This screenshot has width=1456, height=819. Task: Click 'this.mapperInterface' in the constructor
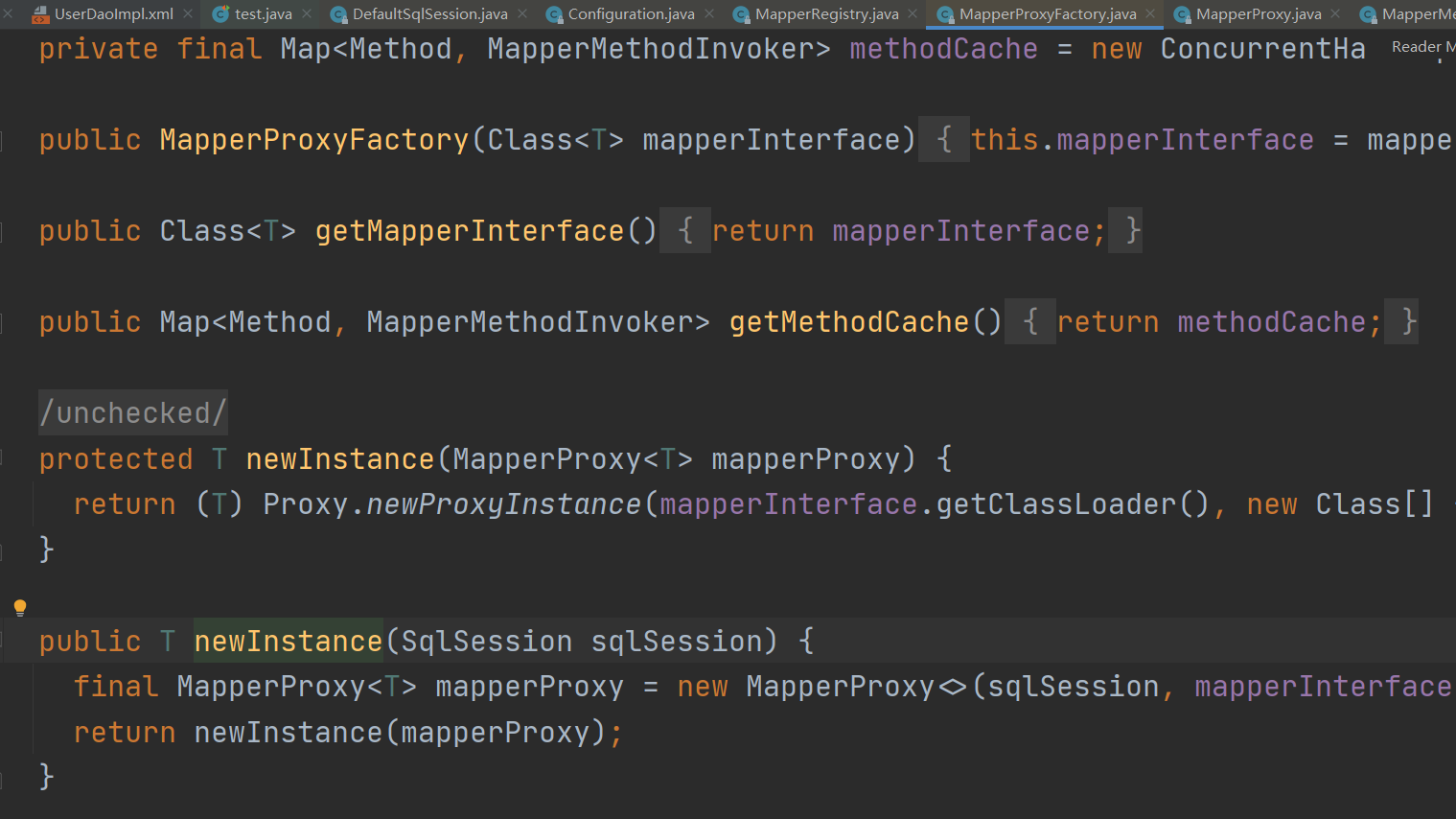(x=1142, y=140)
